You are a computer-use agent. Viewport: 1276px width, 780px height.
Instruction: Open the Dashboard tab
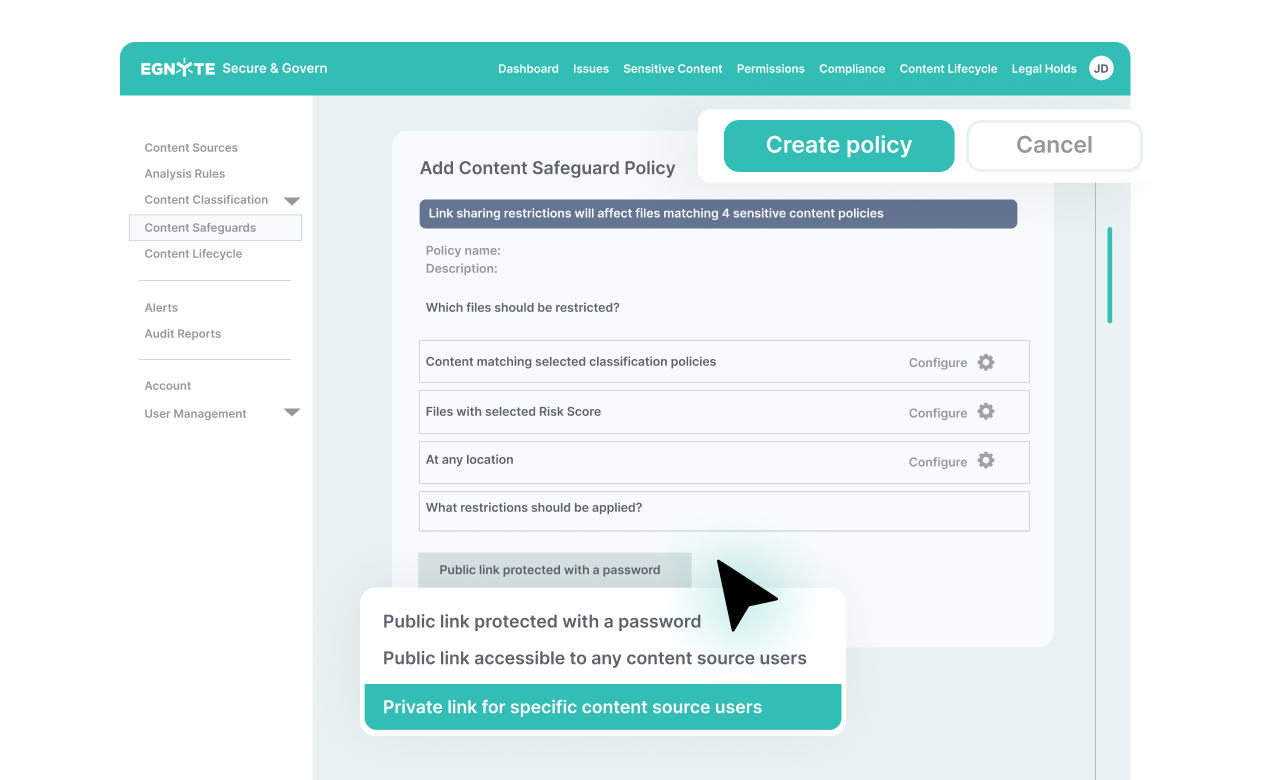tap(528, 69)
